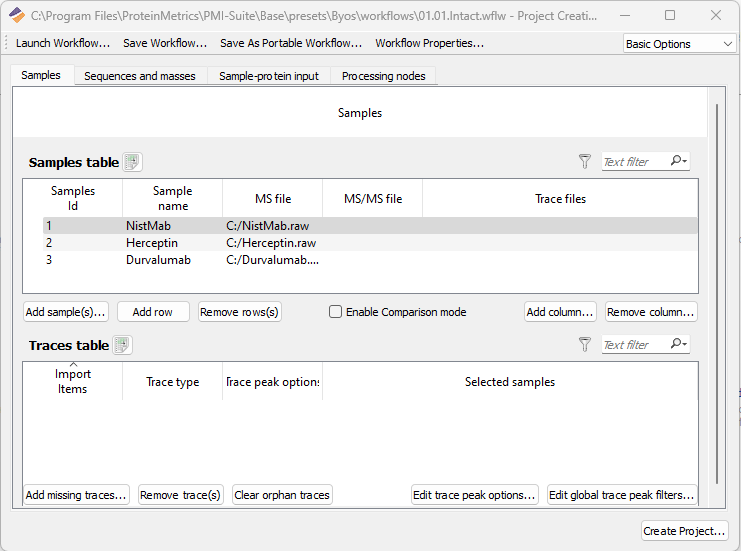
Task: Select the Herceptin sample row
Action: click(149, 243)
